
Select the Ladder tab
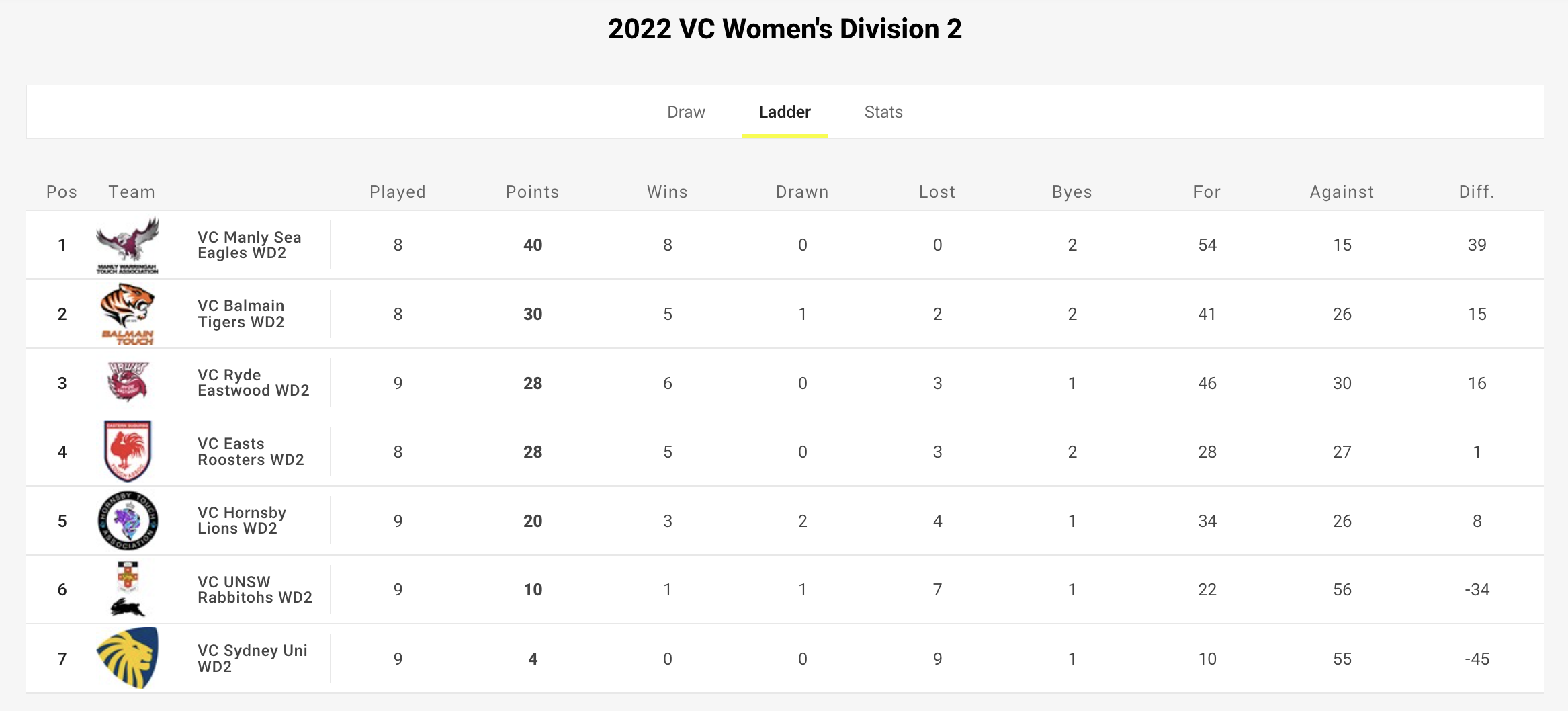coord(785,112)
